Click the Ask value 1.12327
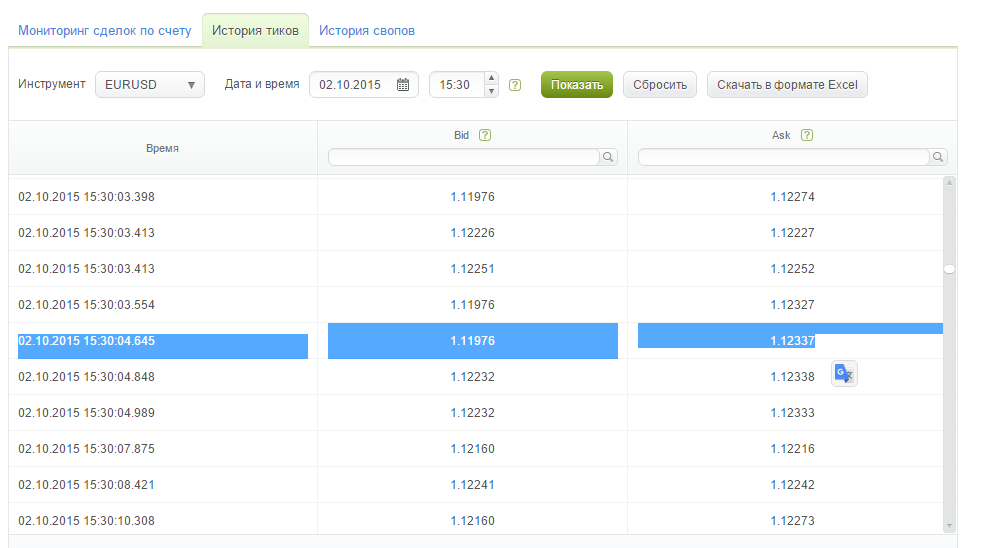1003x548 pixels. 793,305
